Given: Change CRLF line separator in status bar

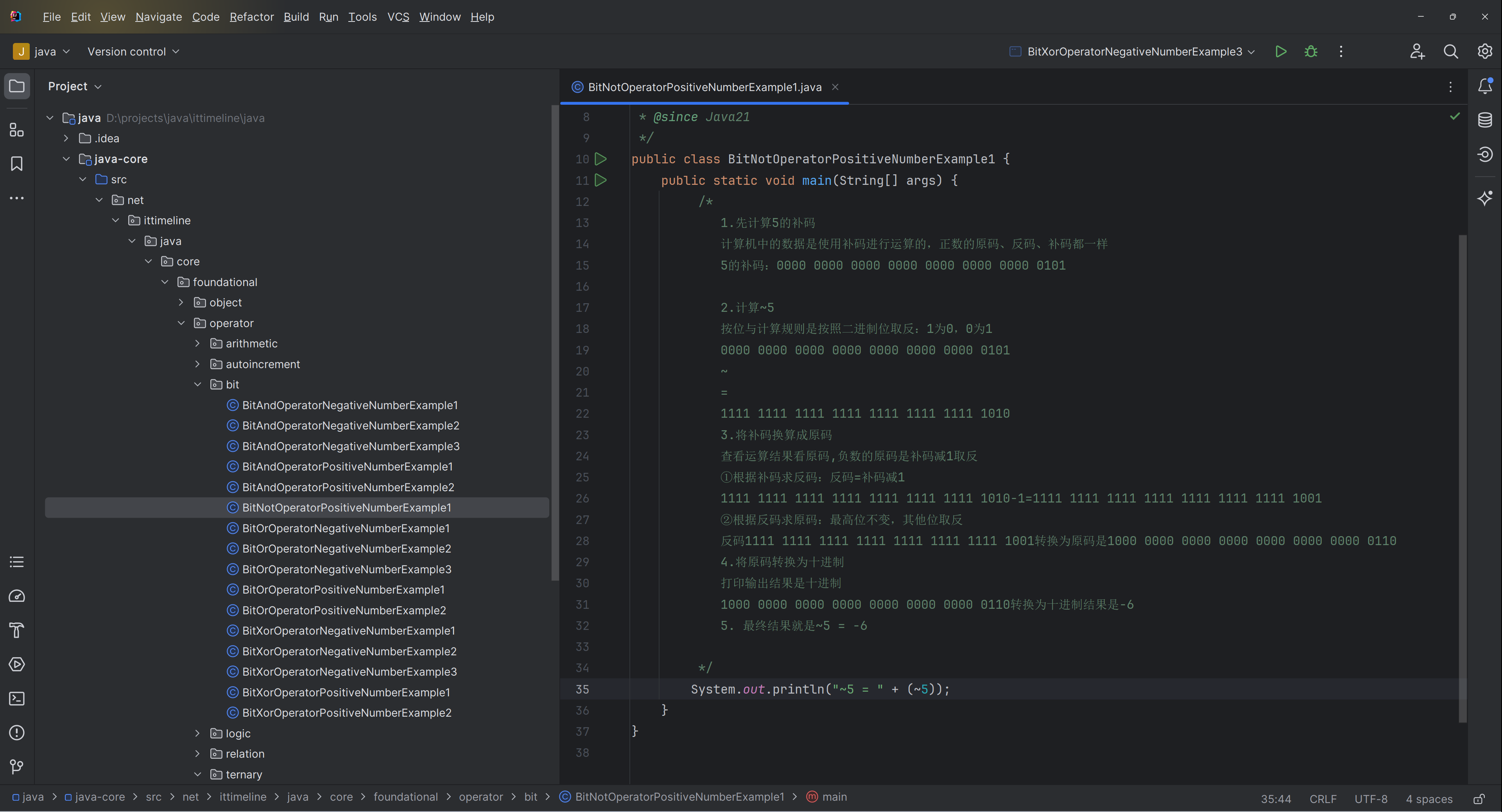Looking at the screenshot, I should (x=1323, y=799).
